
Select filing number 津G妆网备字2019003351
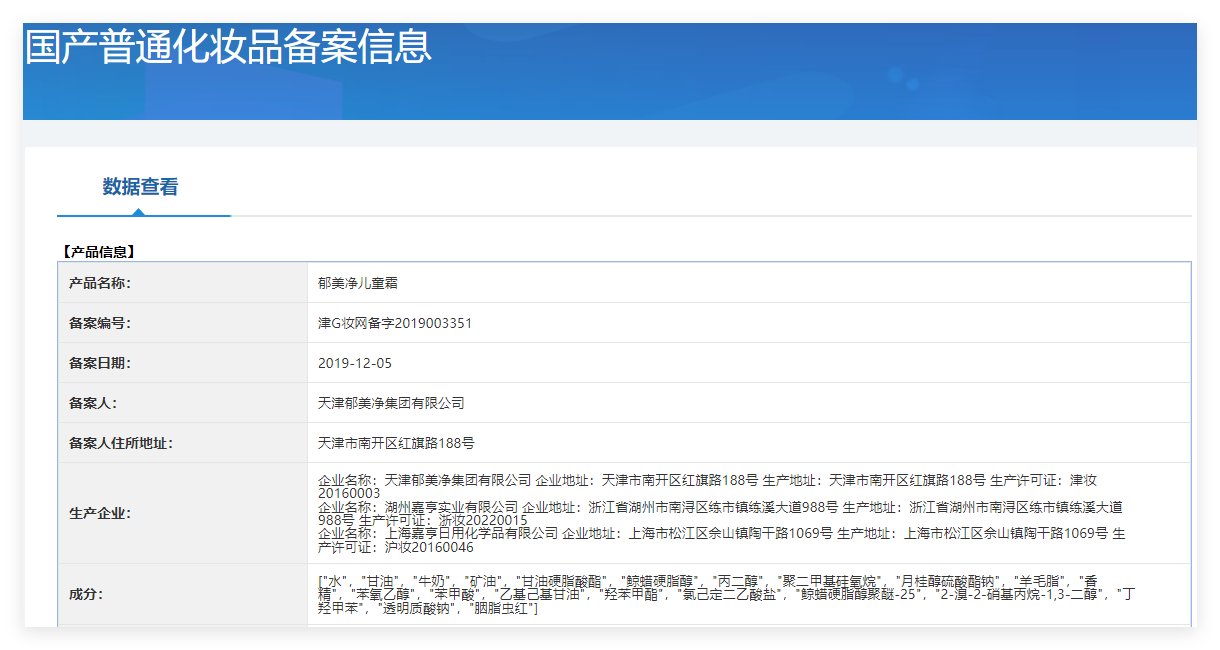point(394,323)
